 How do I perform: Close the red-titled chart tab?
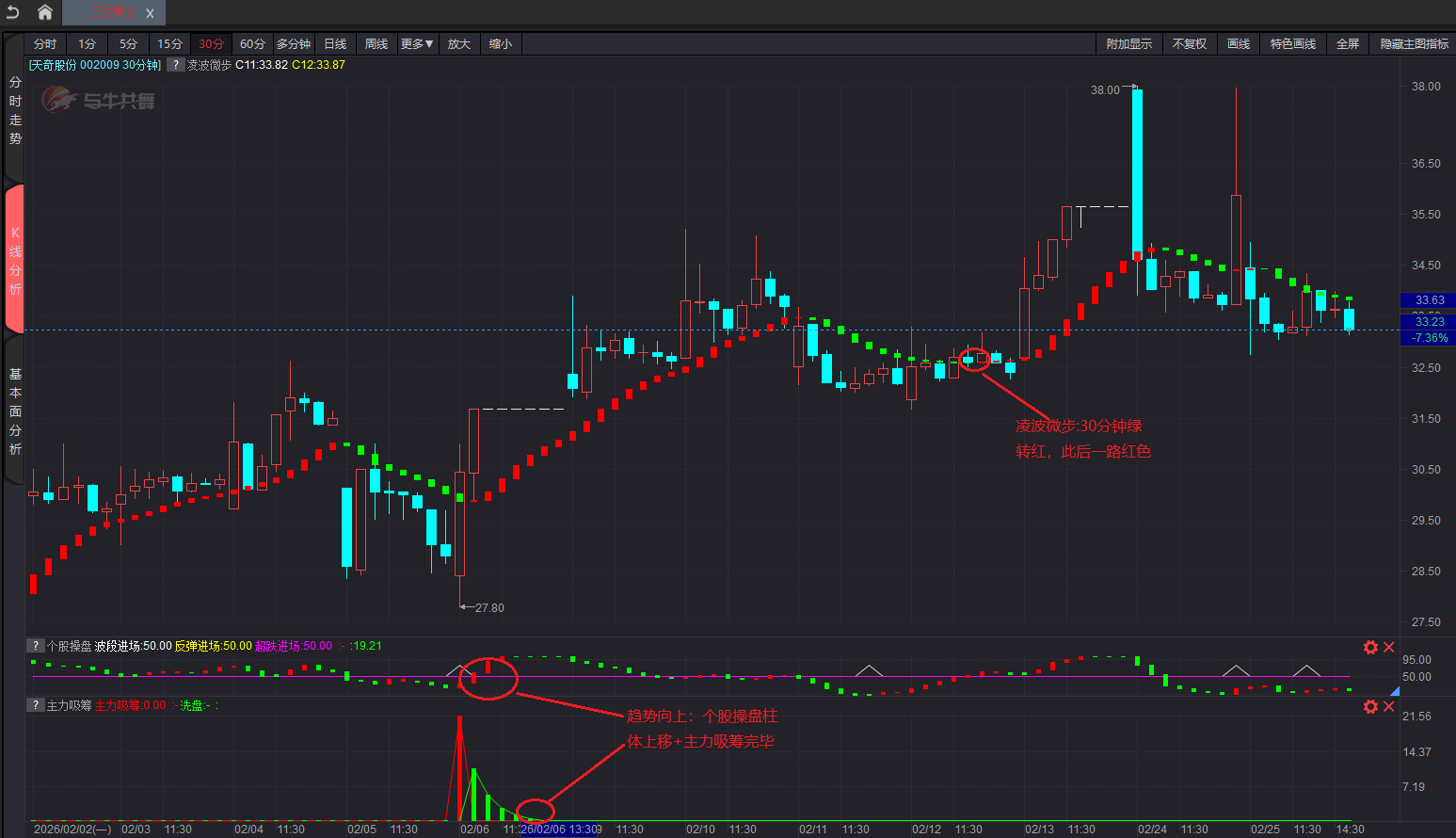pos(150,13)
